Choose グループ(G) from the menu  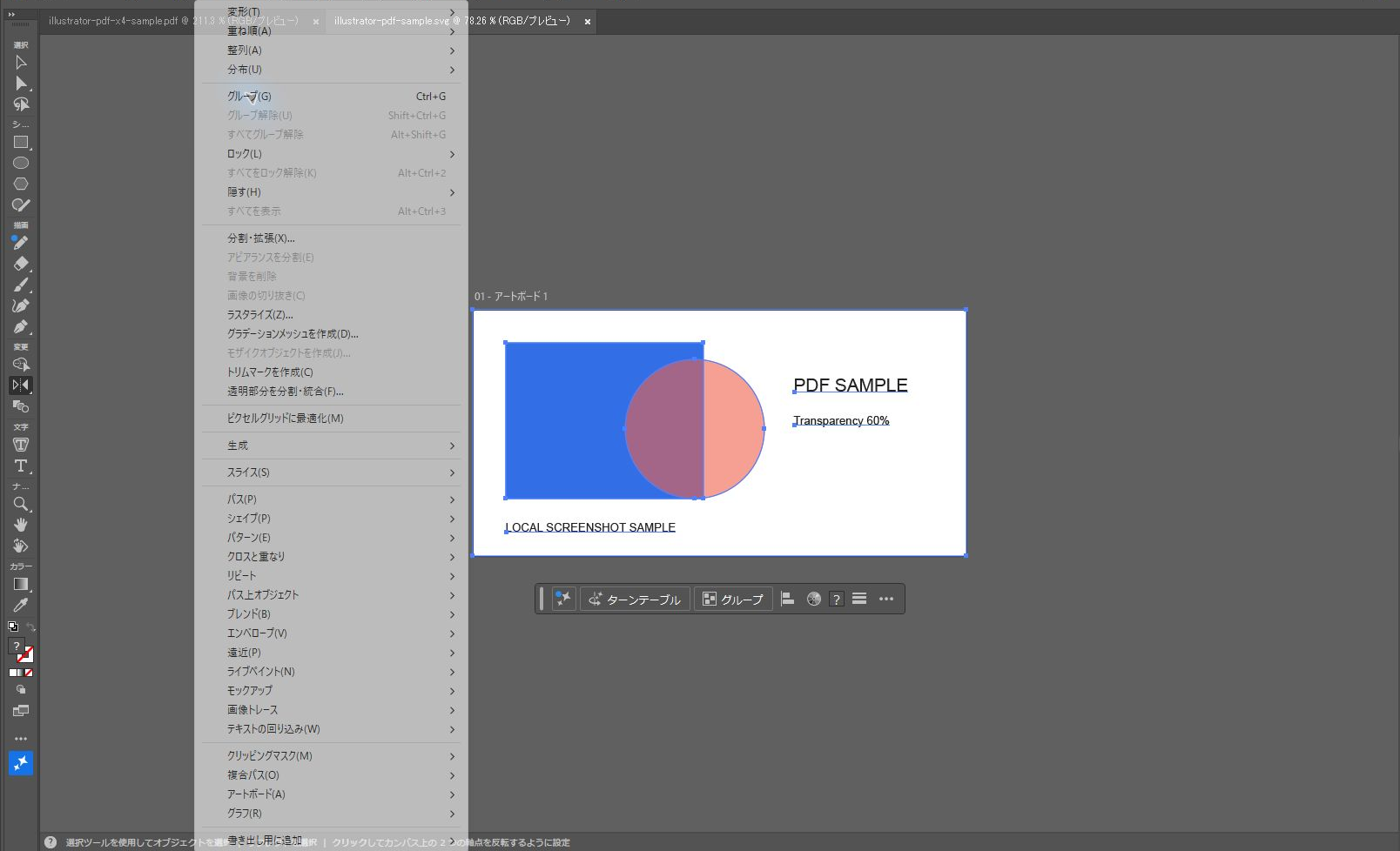tap(331, 97)
